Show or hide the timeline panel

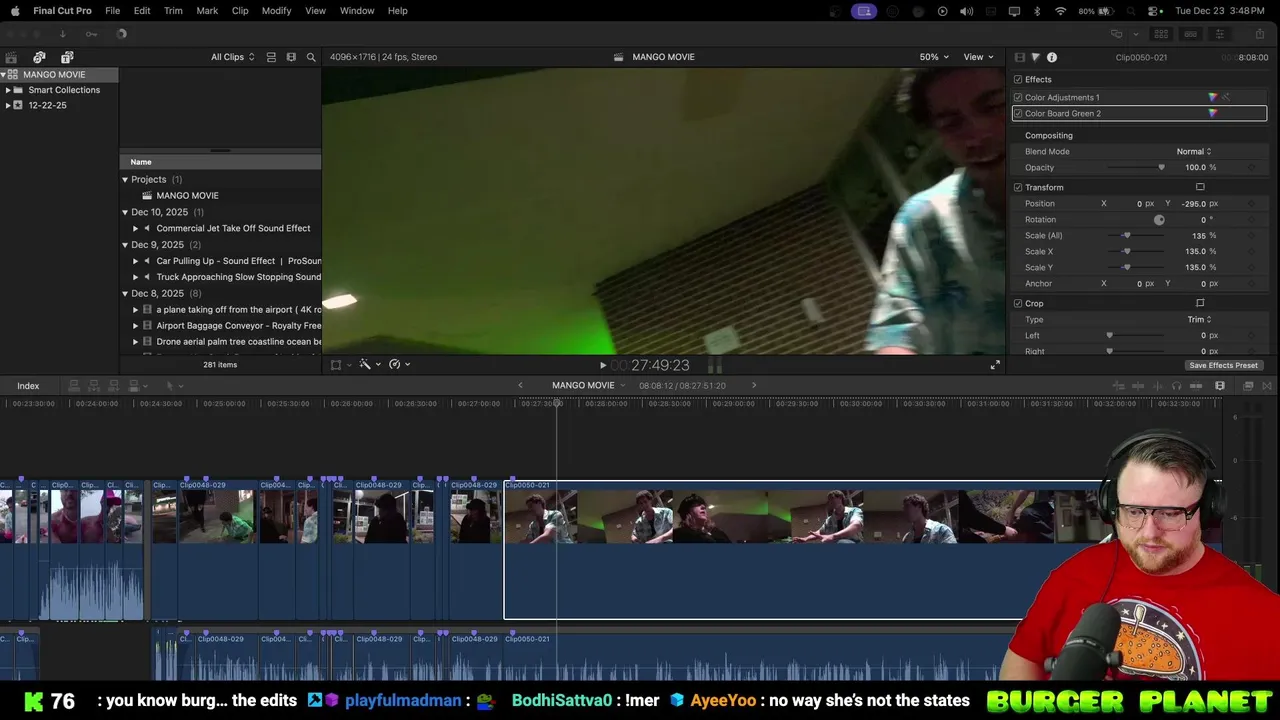point(1190,34)
